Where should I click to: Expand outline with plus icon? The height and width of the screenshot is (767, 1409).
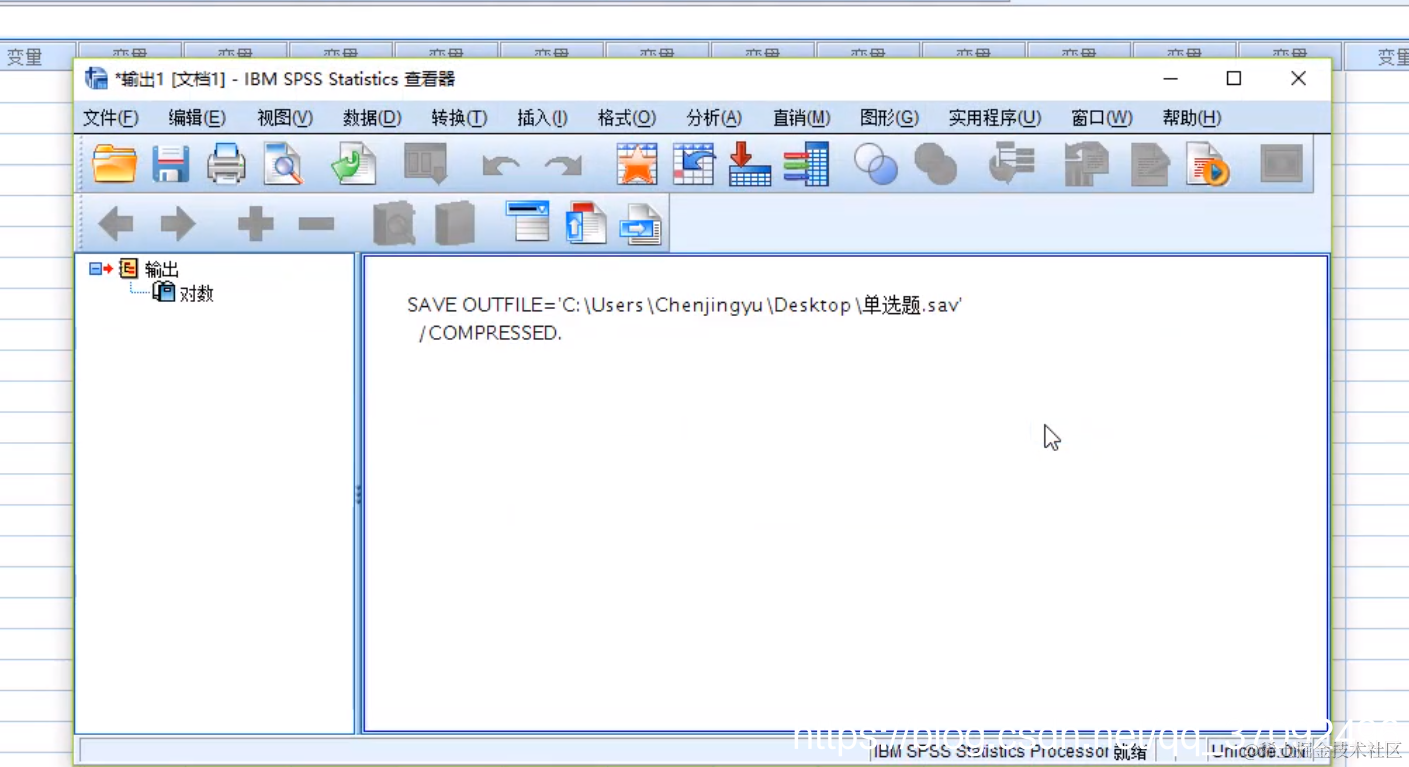point(255,224)
